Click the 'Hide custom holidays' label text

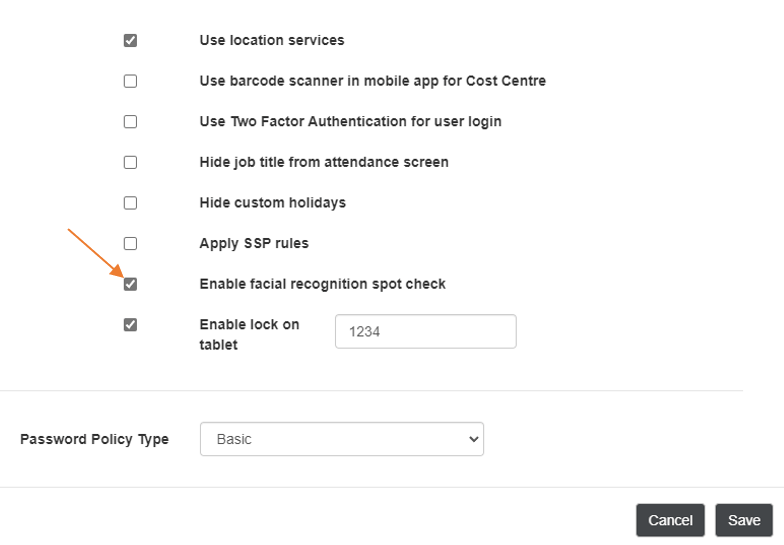point(273,203)
